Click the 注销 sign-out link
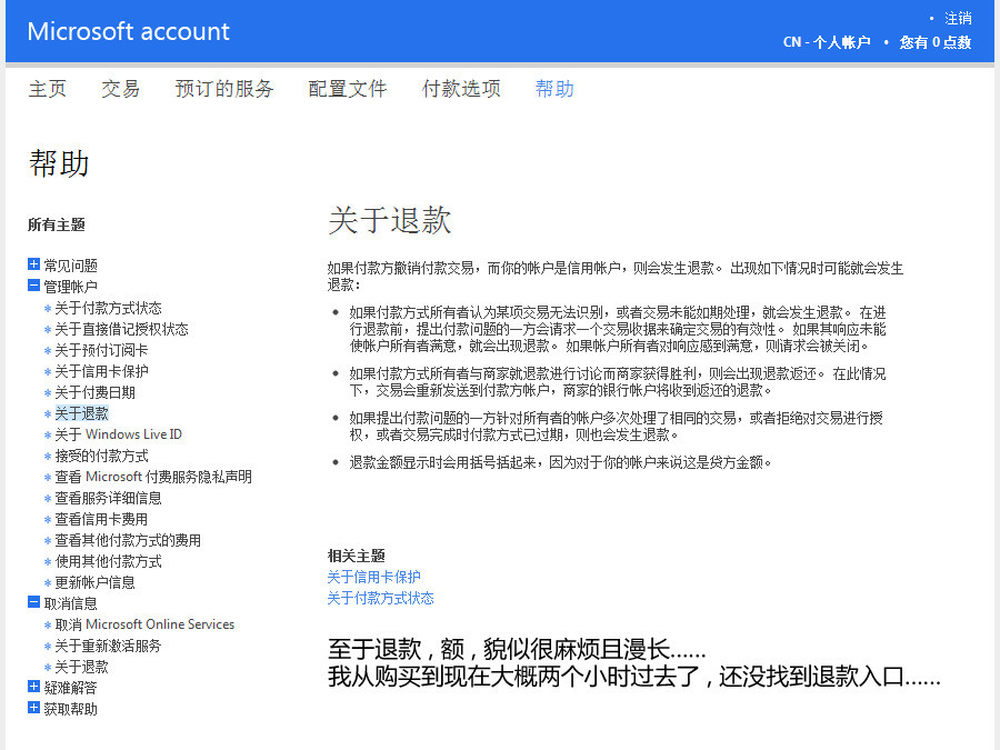This screenshot has width=1000, height=750. pyautogui.click(x=958, y=18)
